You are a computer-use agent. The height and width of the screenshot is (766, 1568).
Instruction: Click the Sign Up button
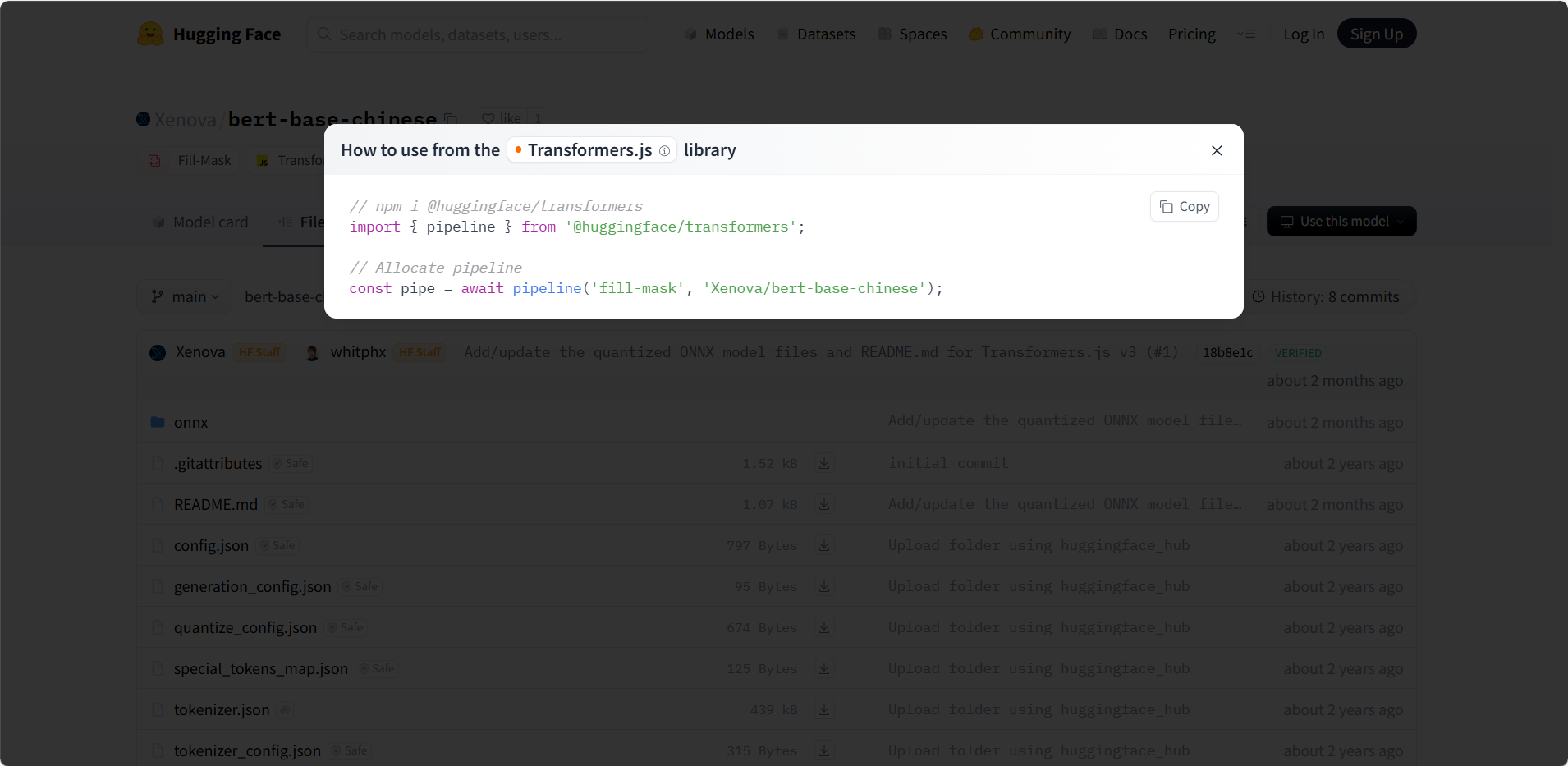tap(1377, 34)
